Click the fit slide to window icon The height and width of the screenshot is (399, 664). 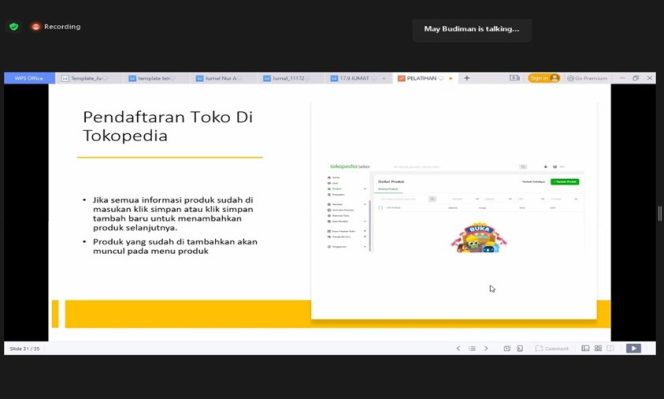[x=506, y=348]
